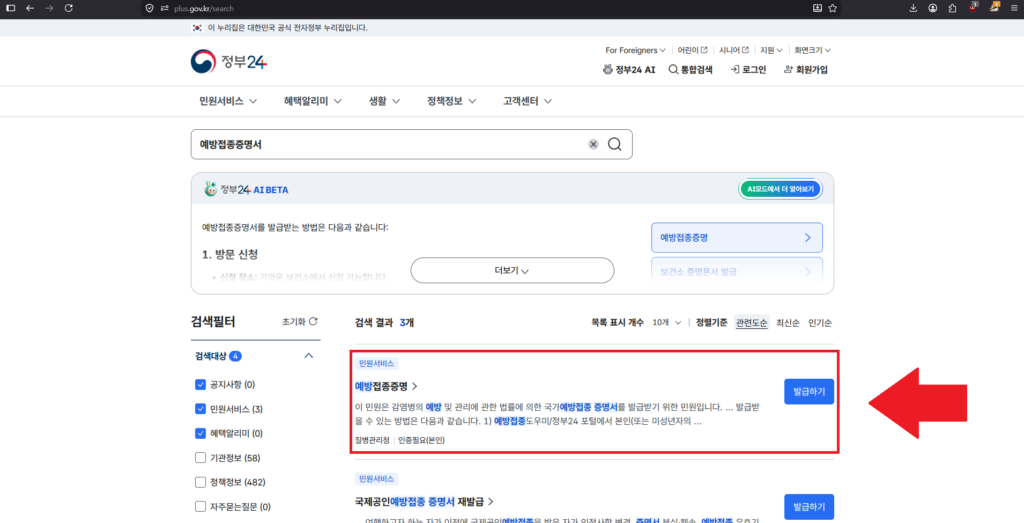Open 통합검색 in the header

[690, 69]
